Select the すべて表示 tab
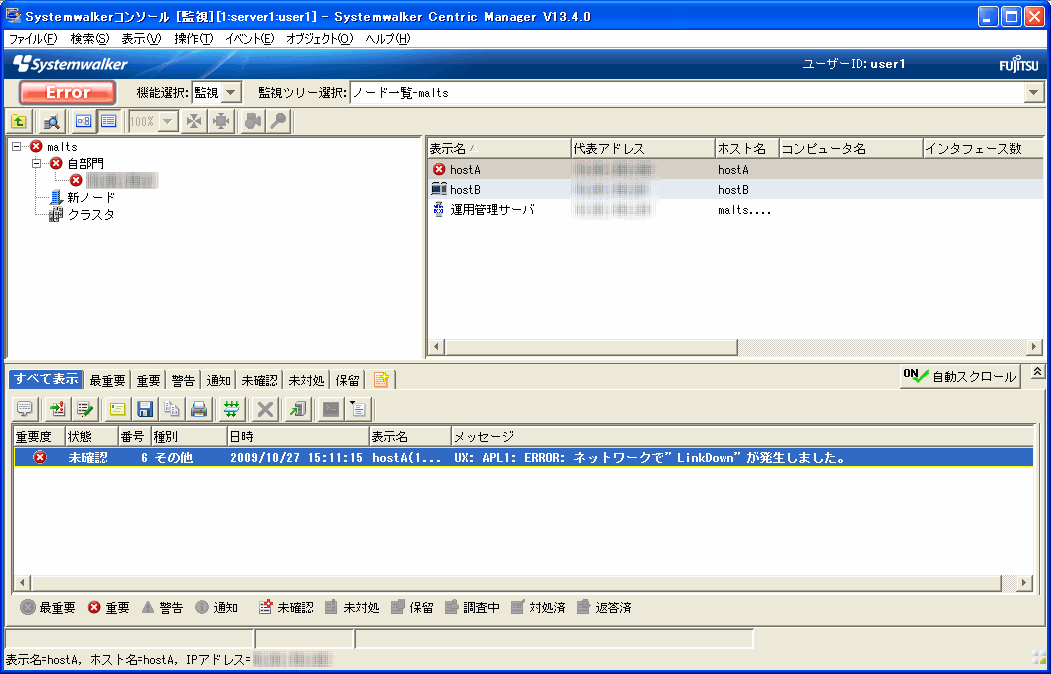The width and height of the screenshot is (1051, 674). pyautogui.click(x=46, y=379)
